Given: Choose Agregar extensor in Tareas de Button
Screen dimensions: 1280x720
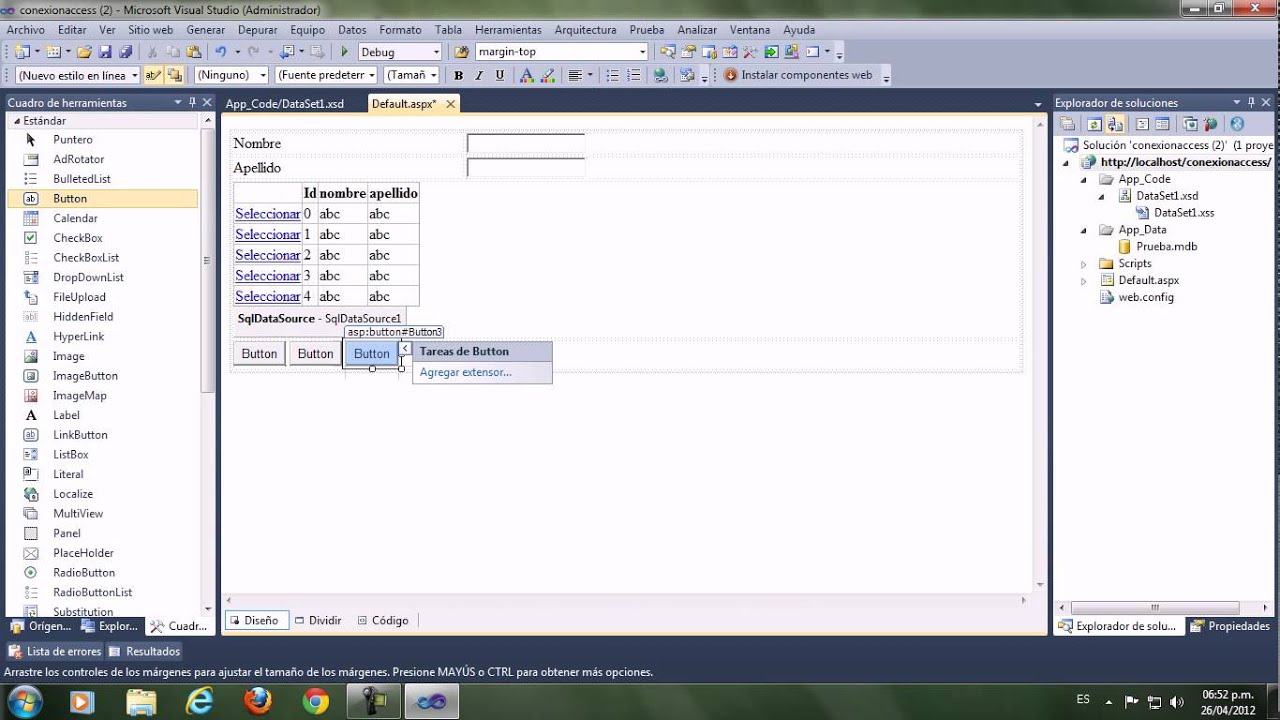Looking at the screenshot, I should click(466, 372).
